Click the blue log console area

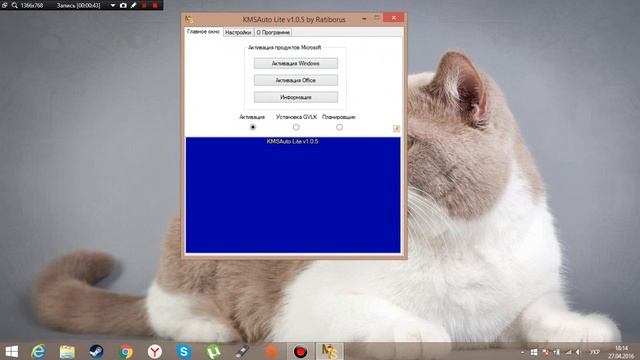point(293,195)
